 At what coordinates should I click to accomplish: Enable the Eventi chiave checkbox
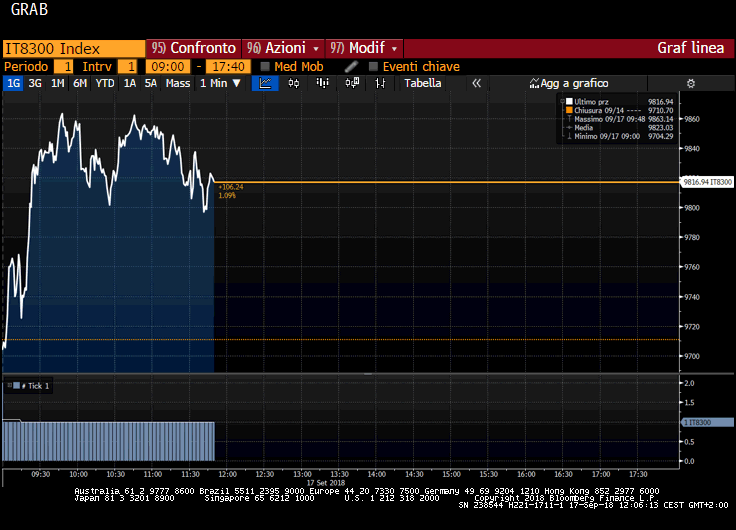point(373,67)
